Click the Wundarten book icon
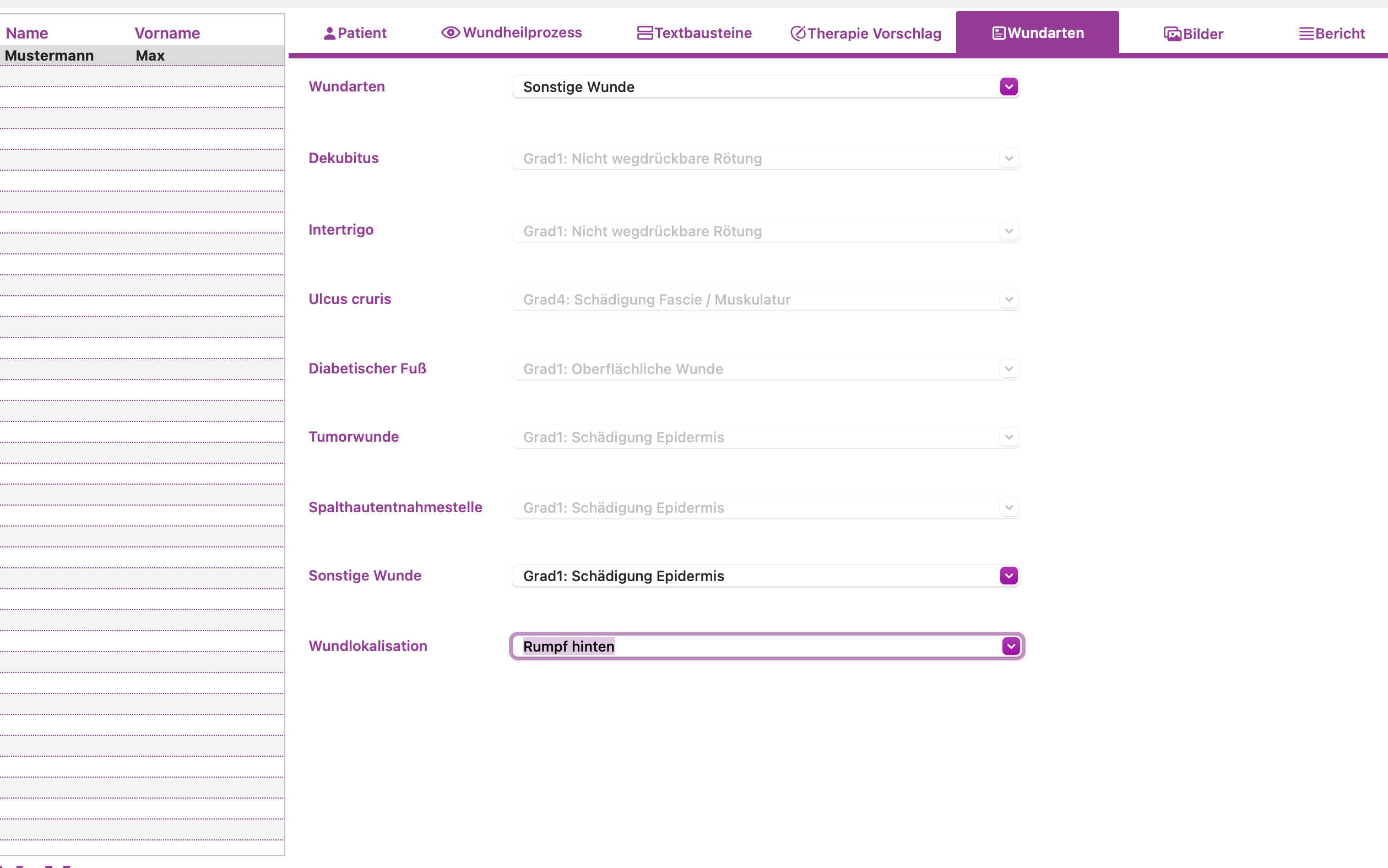Viewport: 1388px width, 868px height. 999,32
